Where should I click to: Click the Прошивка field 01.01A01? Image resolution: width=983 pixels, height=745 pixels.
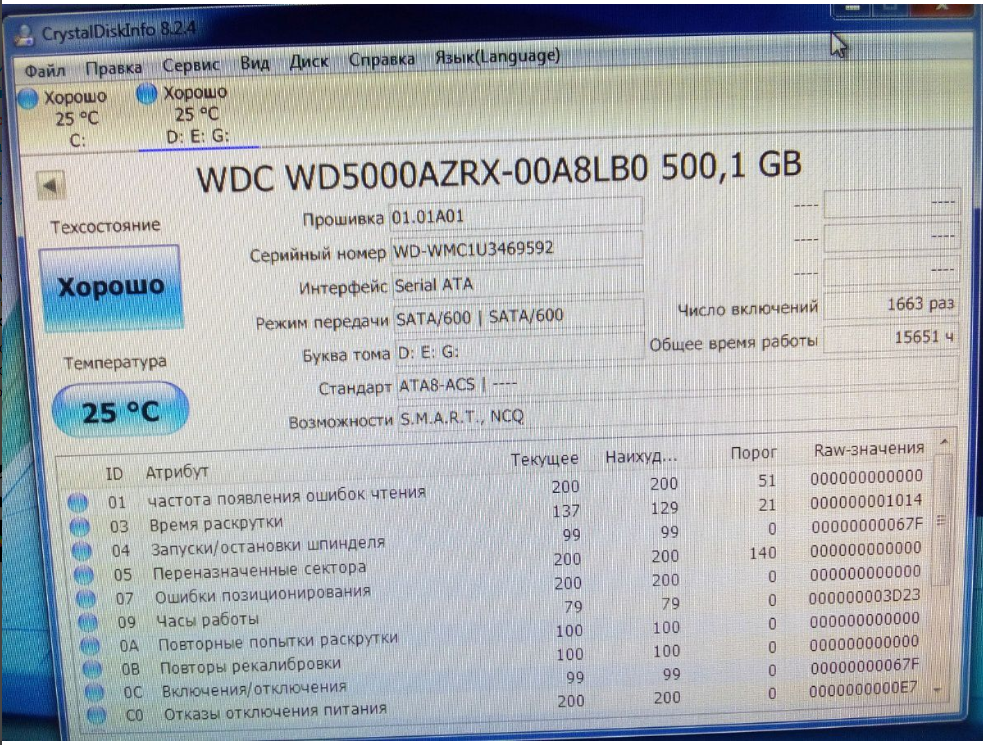515,216
